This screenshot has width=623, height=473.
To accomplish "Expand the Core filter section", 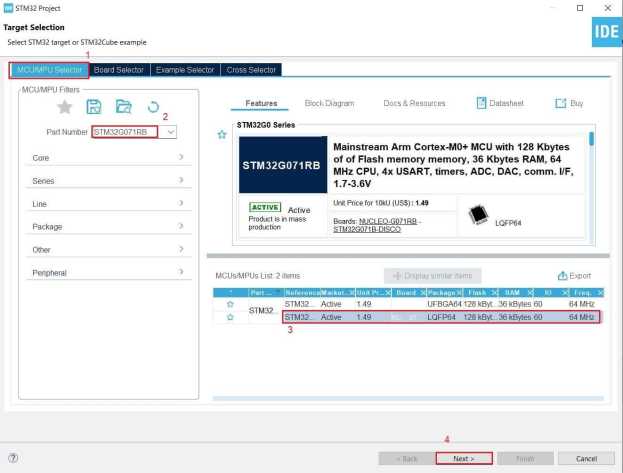I will point(108,157).
